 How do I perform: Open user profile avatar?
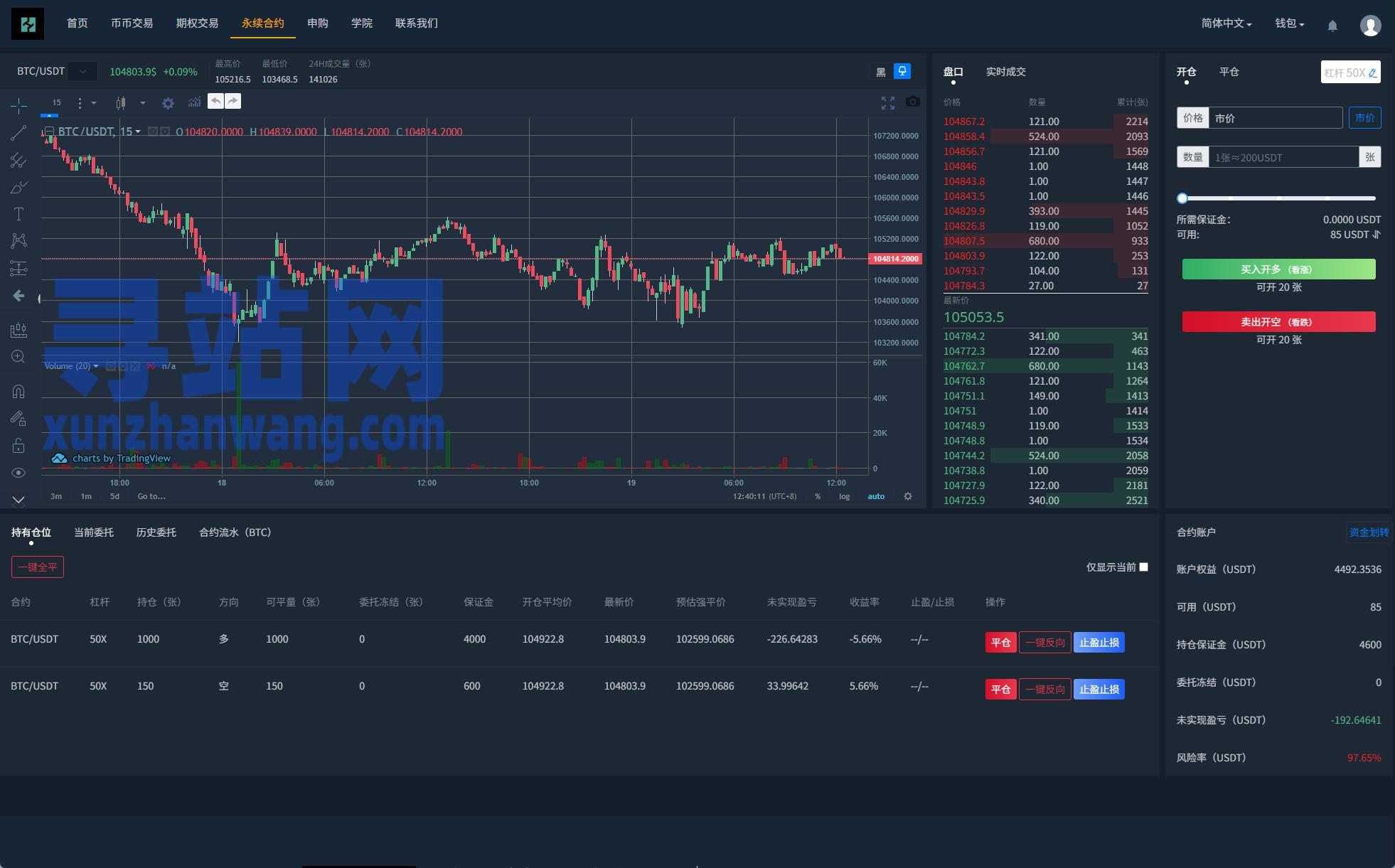pyautogui.click(x=1370, y=26)
